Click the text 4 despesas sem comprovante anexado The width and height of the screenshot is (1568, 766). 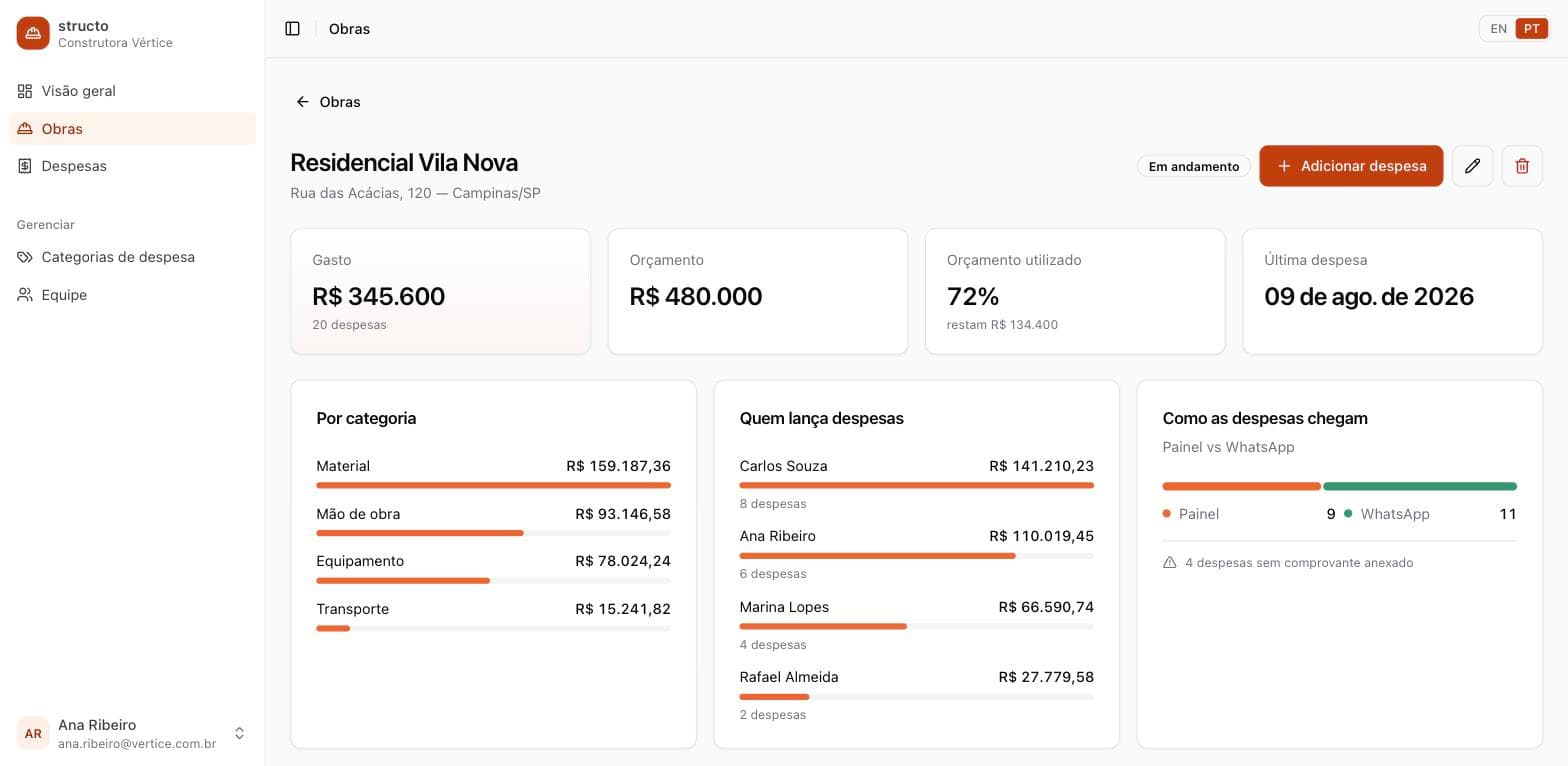[x=1299, y=563]
